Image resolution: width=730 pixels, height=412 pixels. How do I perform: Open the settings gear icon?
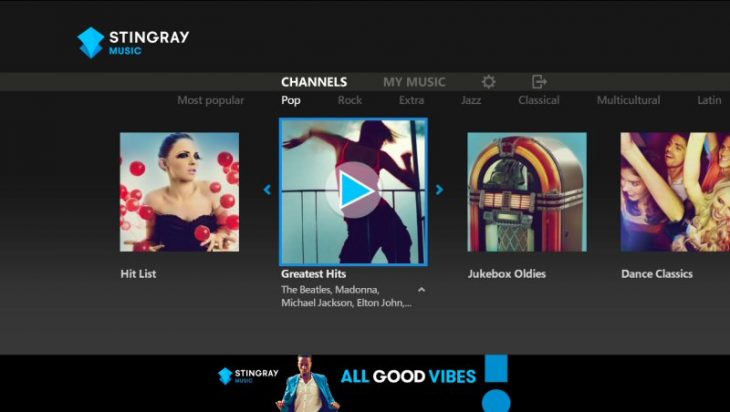point(488,82)
